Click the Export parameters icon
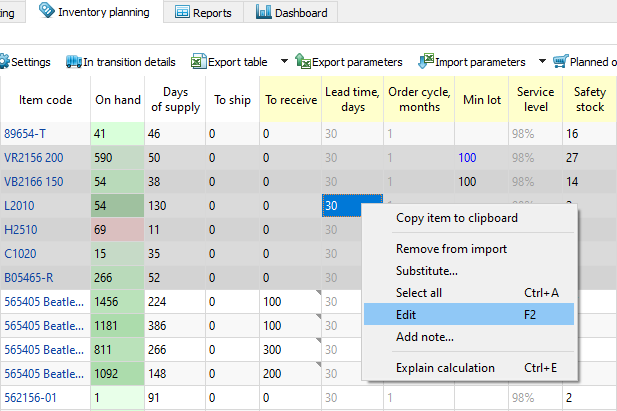Image resolution: width=617 pixels, height=411 pixels. [303, 62]
